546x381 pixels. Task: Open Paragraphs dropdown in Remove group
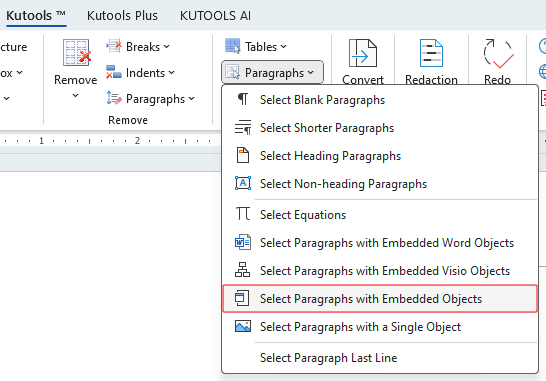[x=150, y=99]
